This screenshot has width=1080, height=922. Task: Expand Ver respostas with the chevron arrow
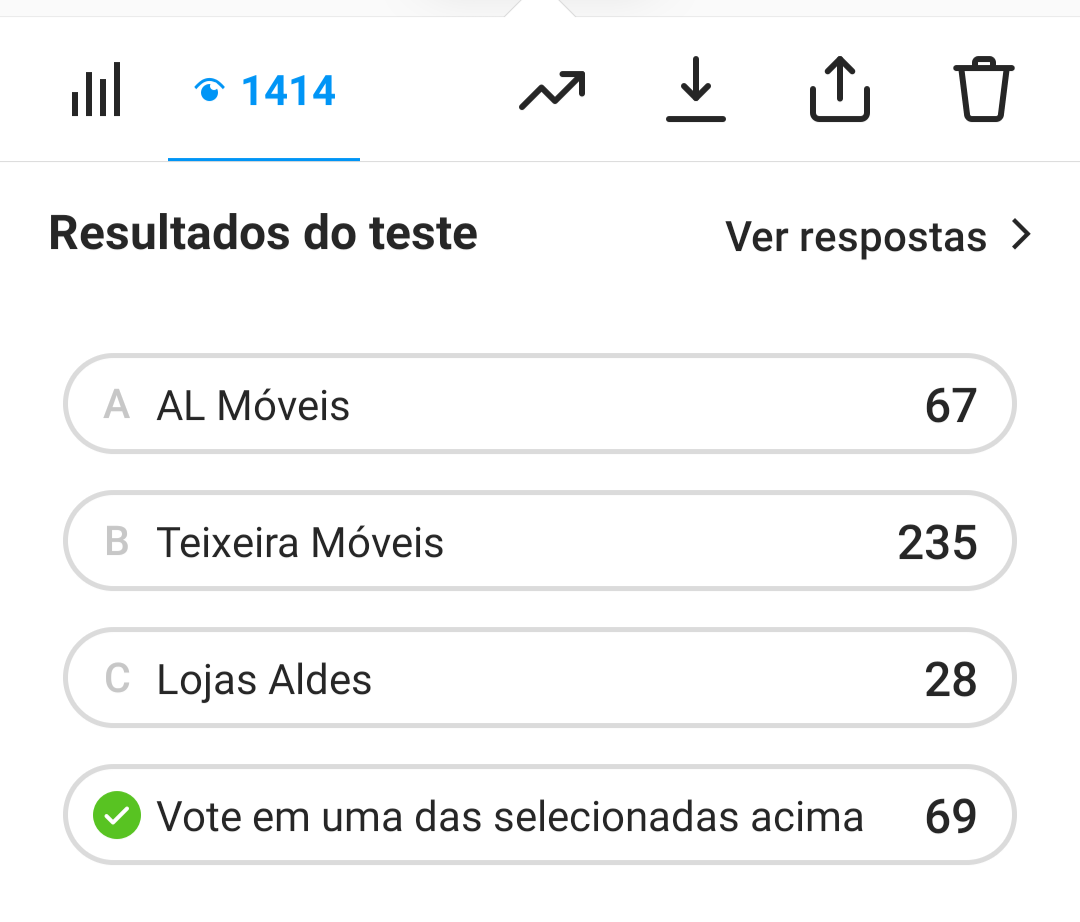(1021, 234)
